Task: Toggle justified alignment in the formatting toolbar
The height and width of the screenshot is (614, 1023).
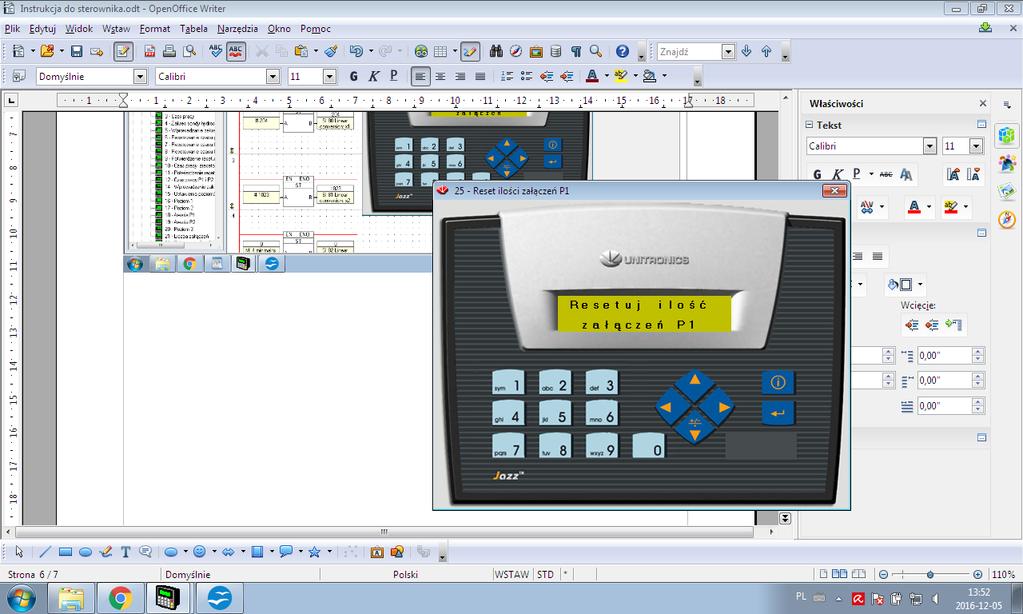Action: tap(480, 76)
